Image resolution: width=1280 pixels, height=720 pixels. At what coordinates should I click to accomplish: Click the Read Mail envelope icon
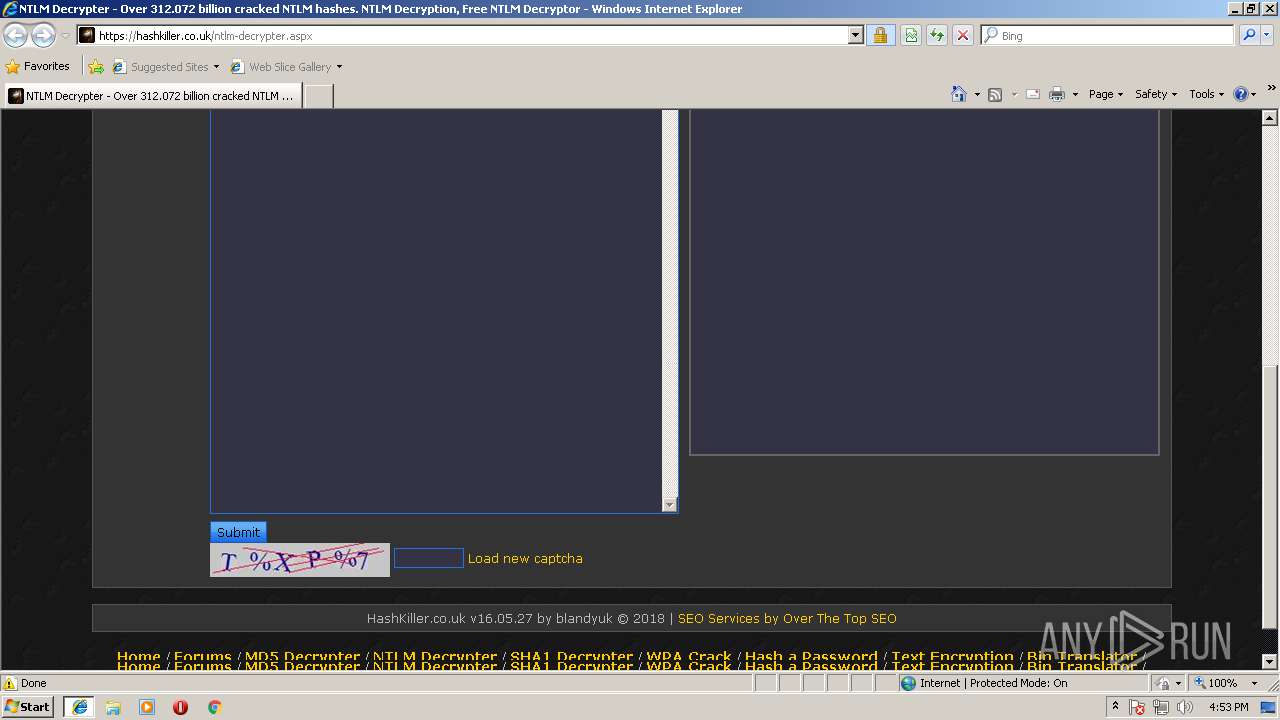[1033, 94]
